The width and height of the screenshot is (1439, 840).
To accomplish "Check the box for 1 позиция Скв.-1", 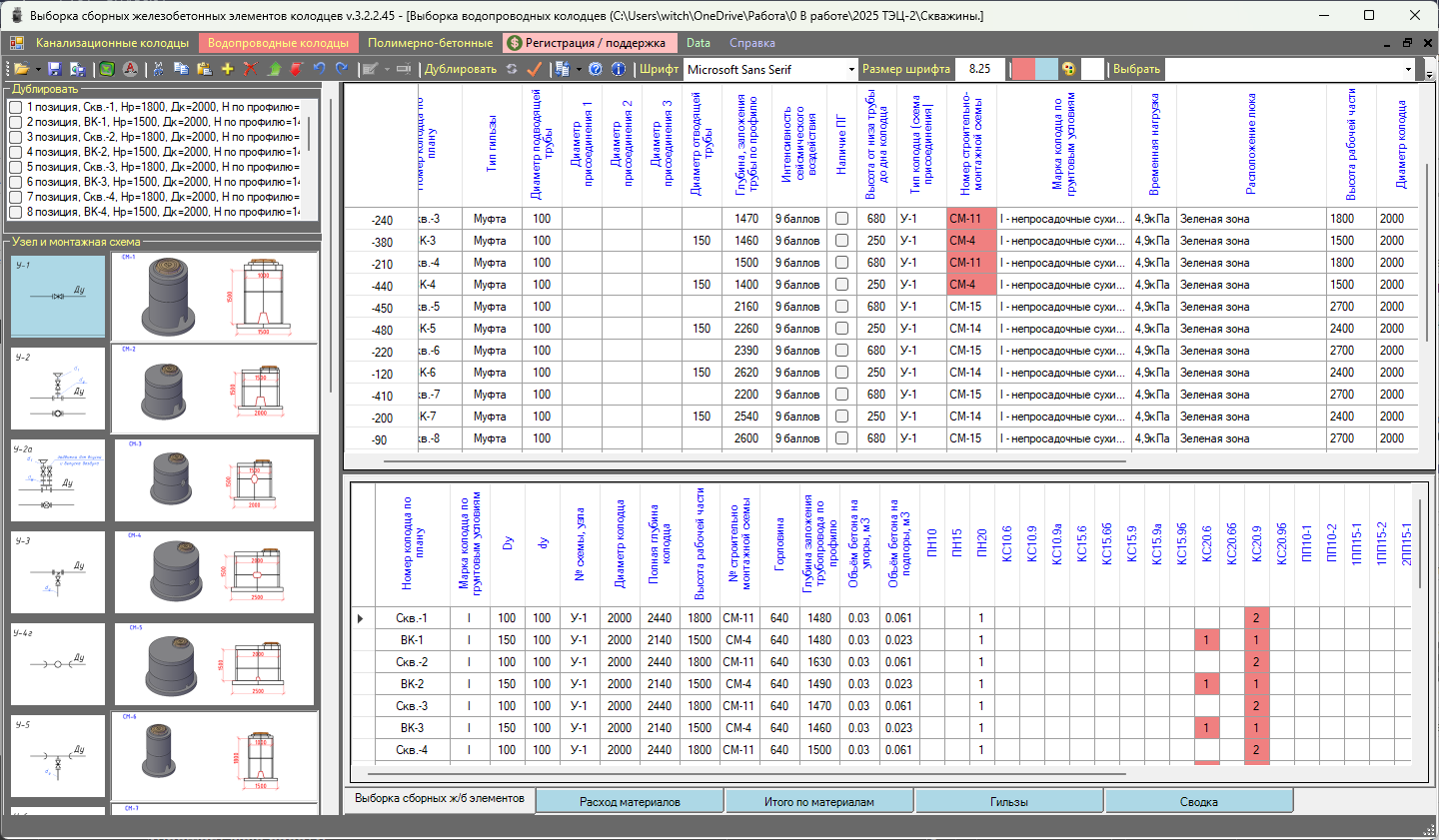I will click(16, 107).
